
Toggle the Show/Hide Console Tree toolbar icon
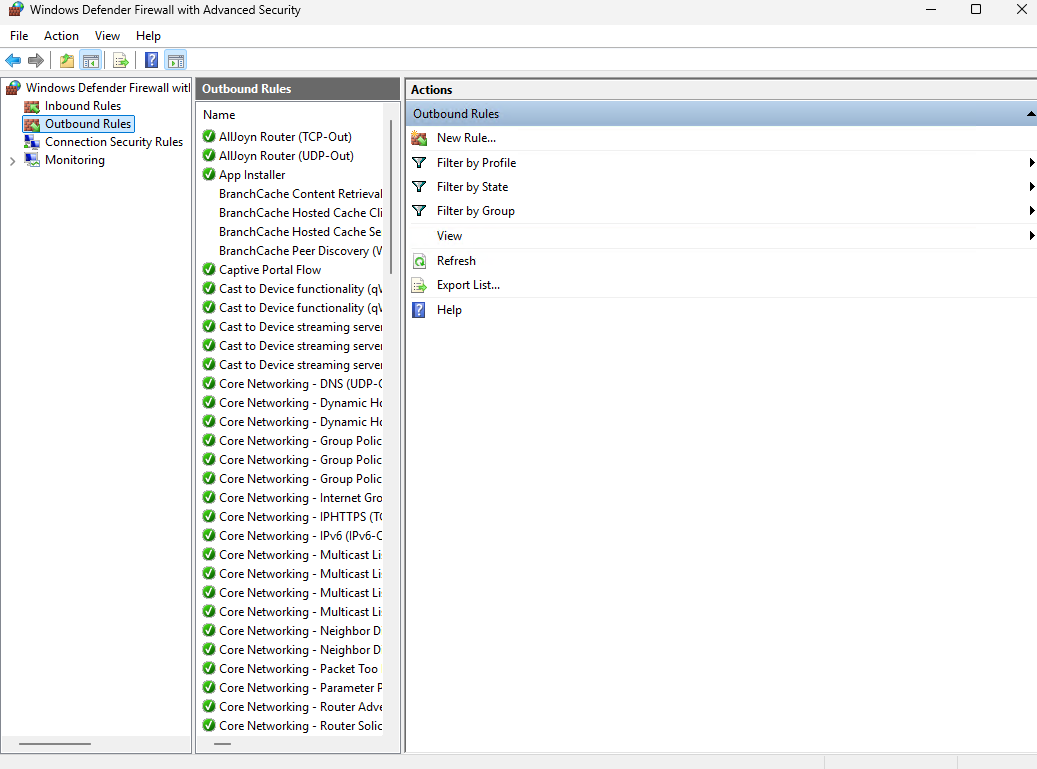click(91, 61)
